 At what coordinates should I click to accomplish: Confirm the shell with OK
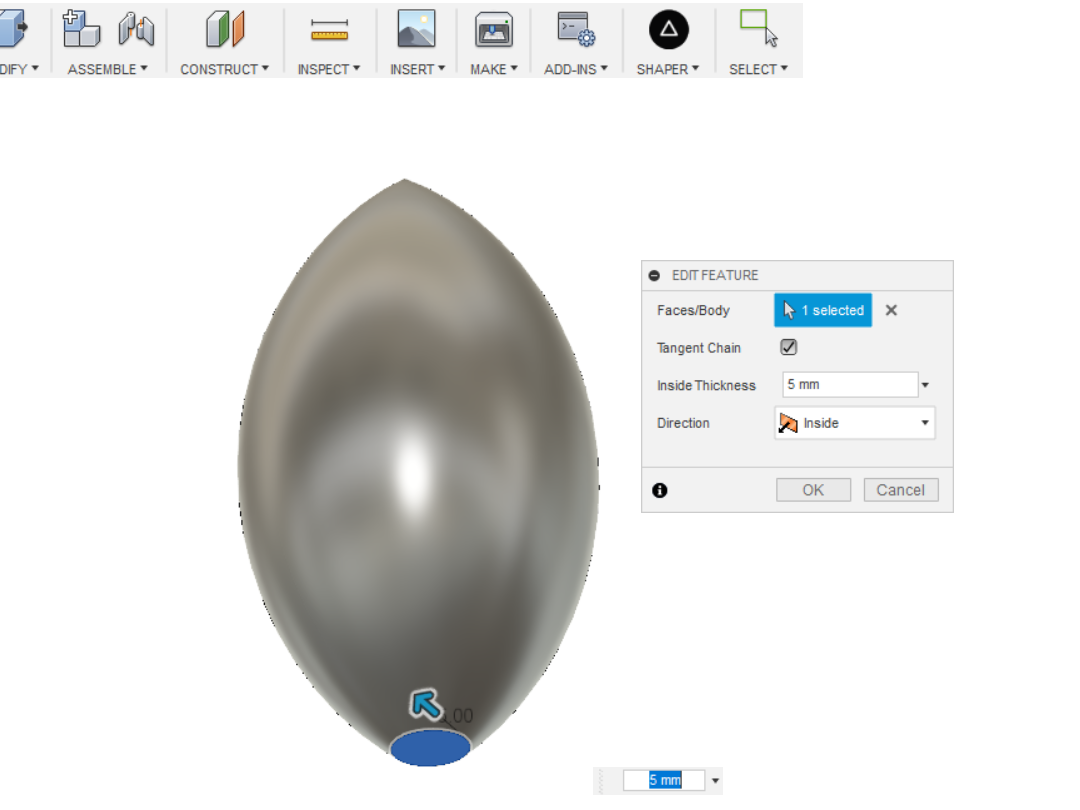[813, 489]
